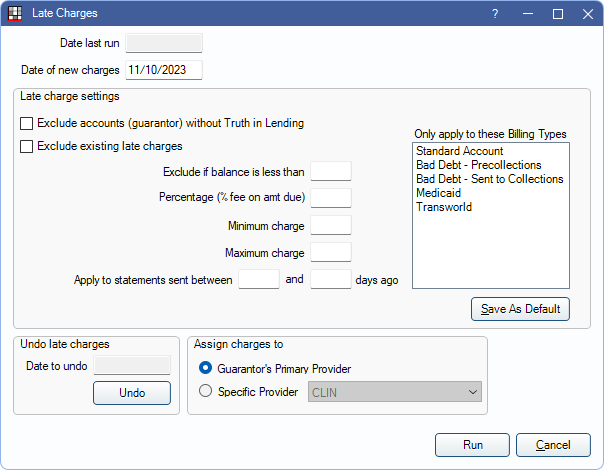Enable Exclude accounts without Truth in Lending
This screenshot has height=470, width=604.
coord(27,124)
